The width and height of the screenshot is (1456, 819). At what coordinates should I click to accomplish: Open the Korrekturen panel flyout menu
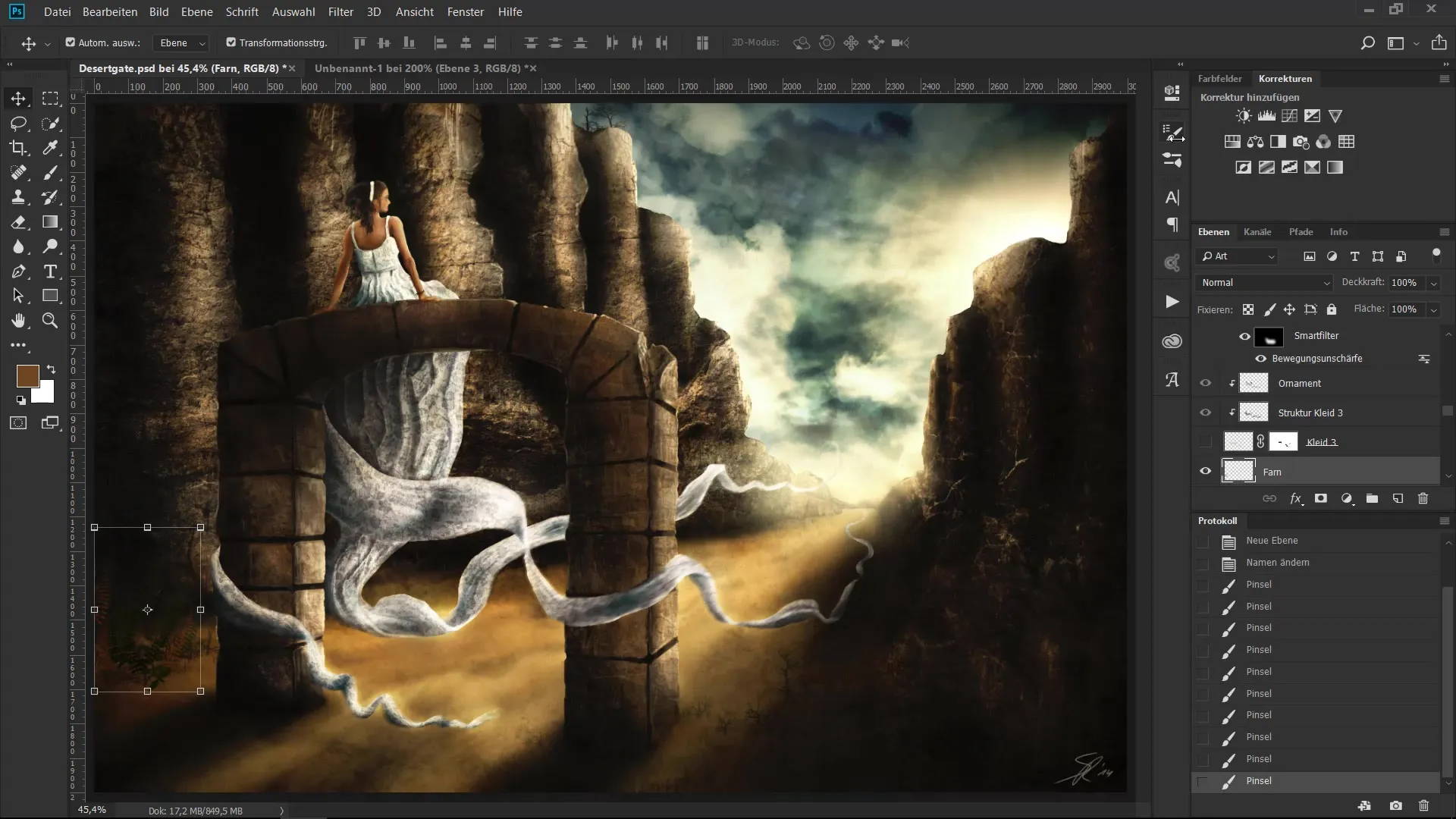[1444, 79]
